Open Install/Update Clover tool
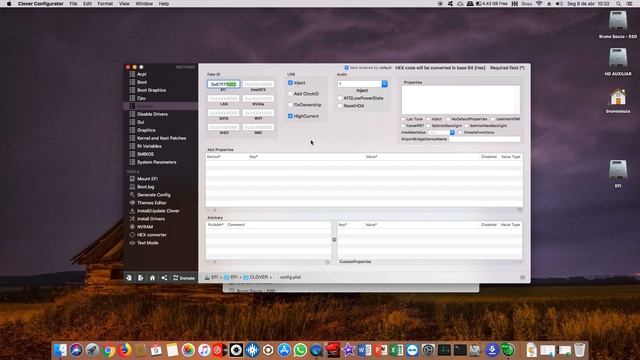The height and width of the screenshot is (360, 640). pyautogui.click(x=158, y=211)
